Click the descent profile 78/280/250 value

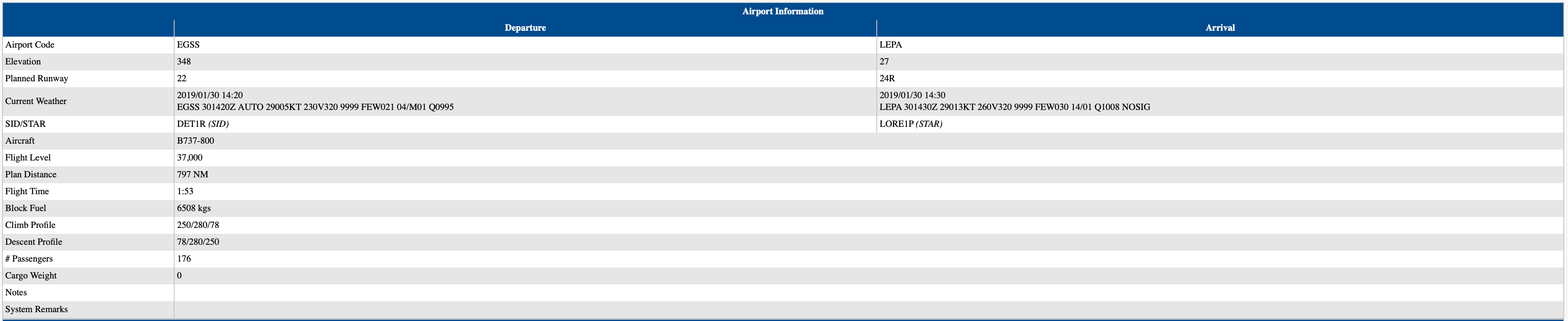tap(198, 242)
